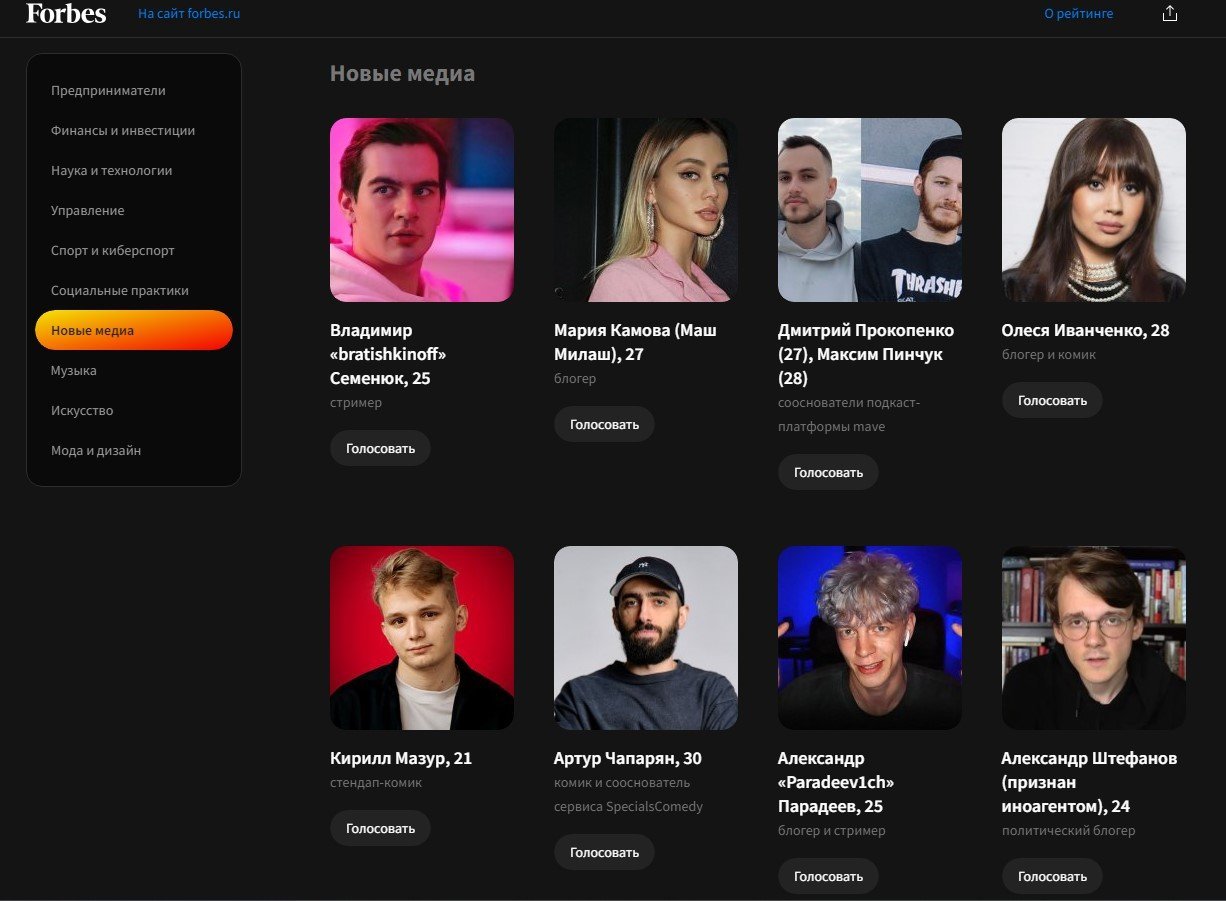Click the name «Артур Чапарян, 30»
Screen dimensions: 1226x901
(x=628, y=758)
